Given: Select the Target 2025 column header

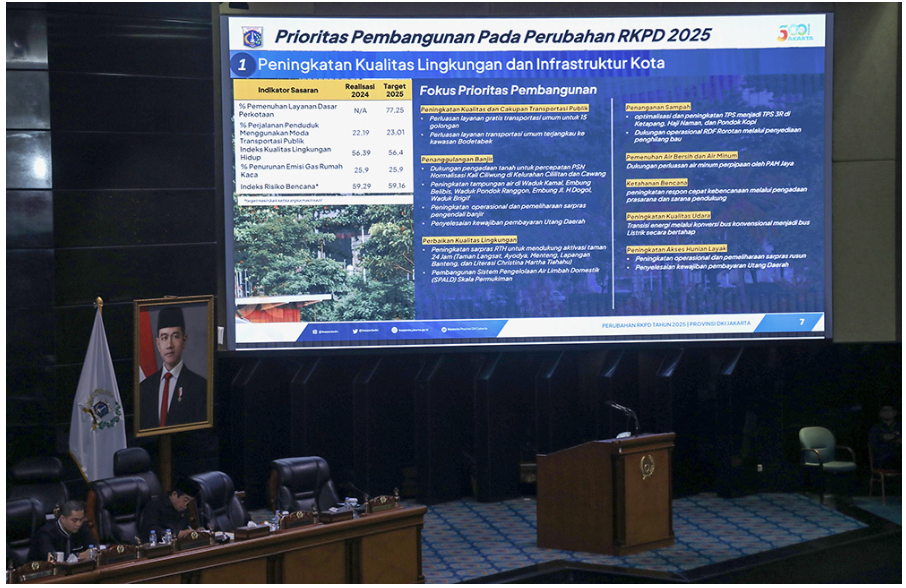Looking at the screenshot, I should pos(395,90).
